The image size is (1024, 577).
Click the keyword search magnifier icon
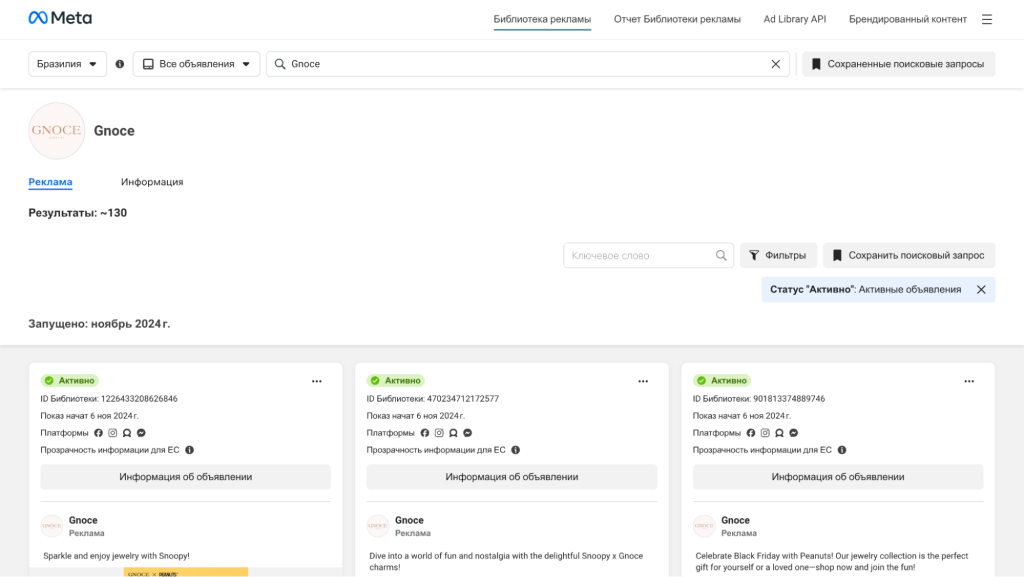pyautogui.click(x=721, y=255)
